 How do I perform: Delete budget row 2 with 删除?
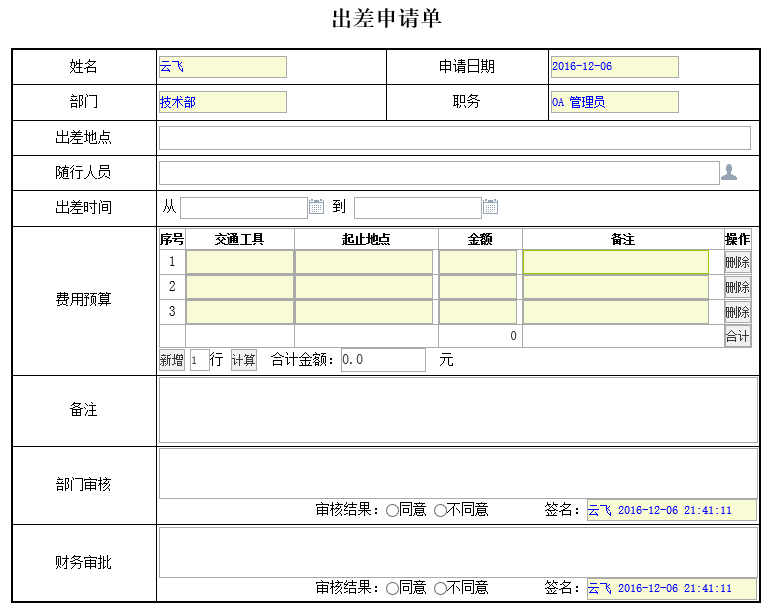[737, 287]
